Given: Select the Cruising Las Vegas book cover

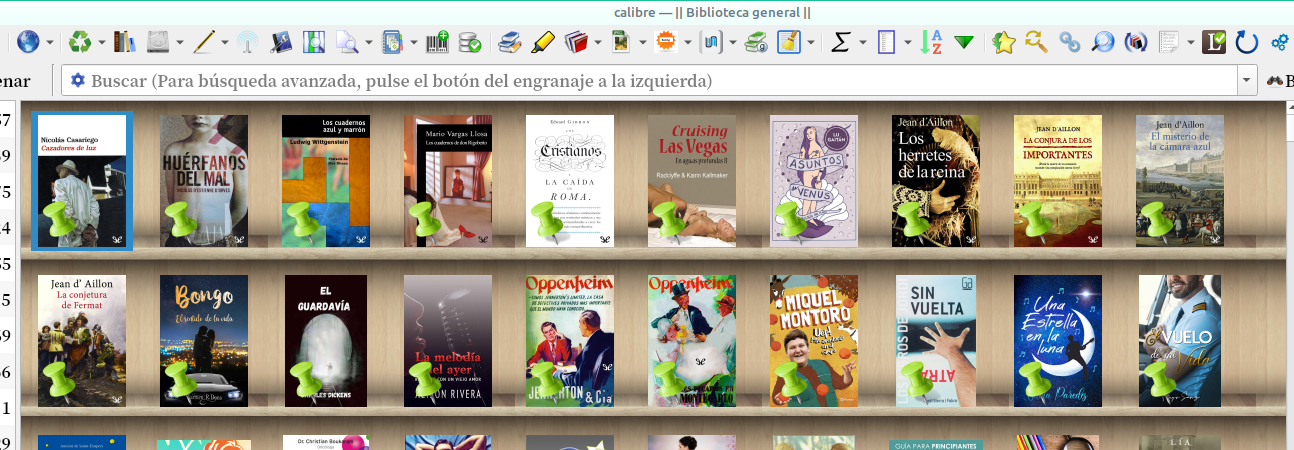Looking at the screenshot, I should click(692, 181).
